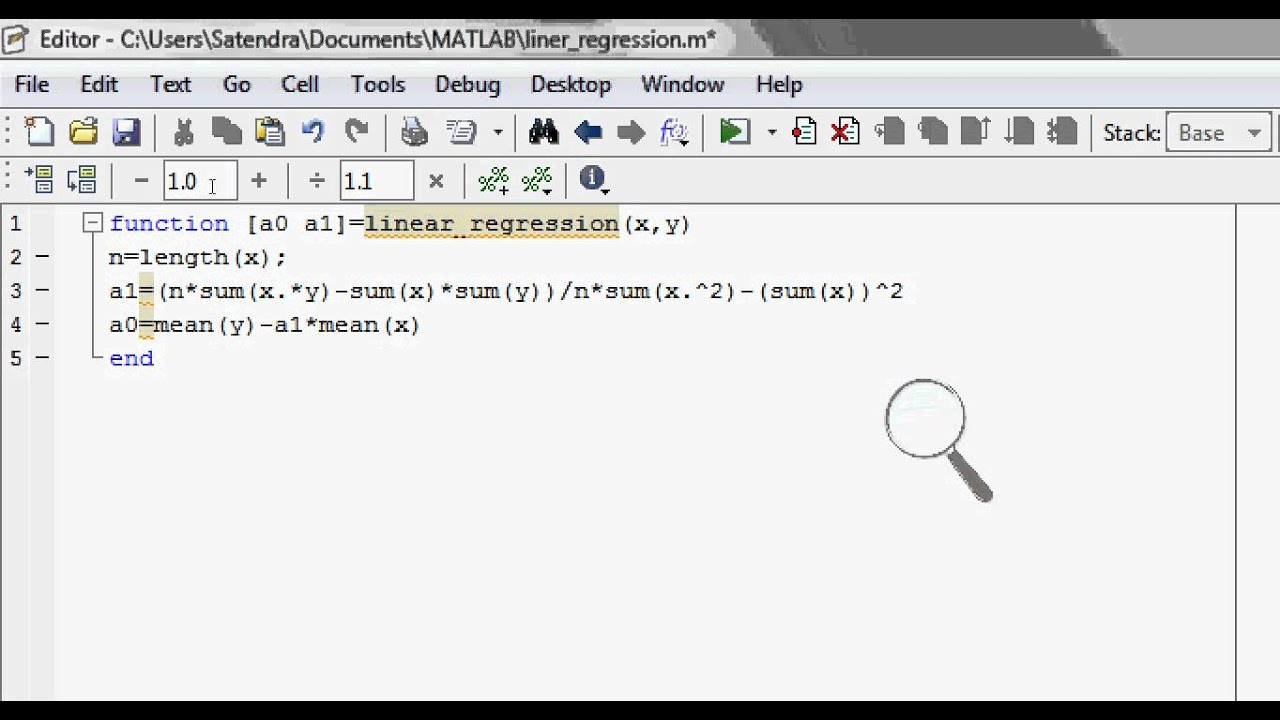Click the underlined linear_regression function name
This screenshot has width=1280, height=720.
pyautogui.click(x=491, y=224)
